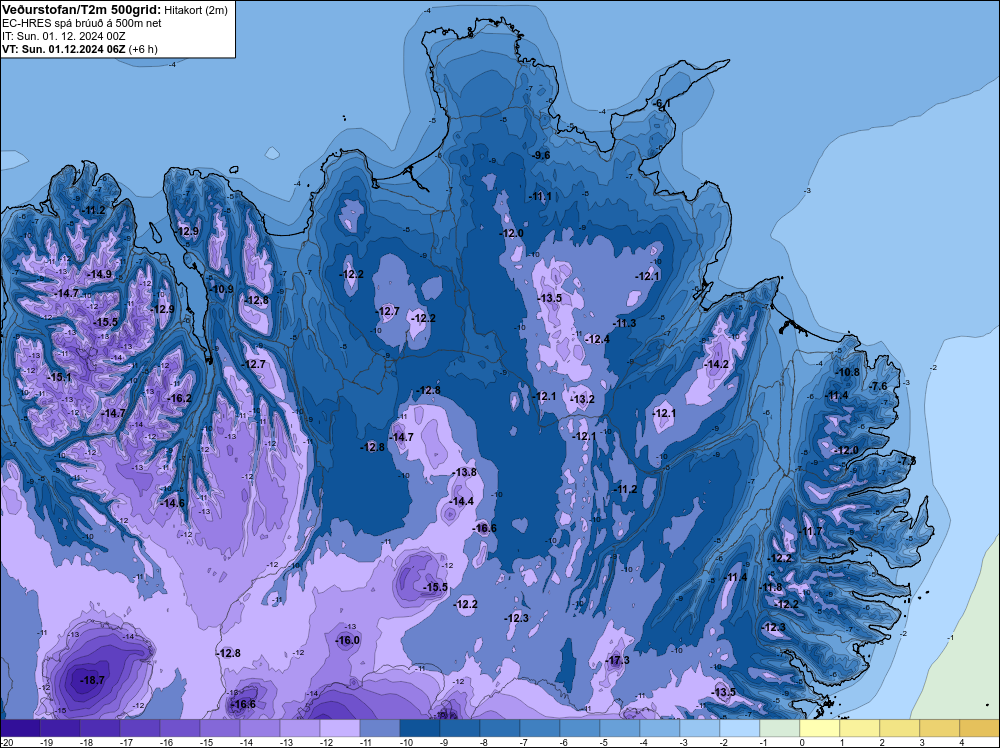The image size is (1000, 748).
Task: Select the -17.3 temperature reading
Action: click(x=617, y=660)
